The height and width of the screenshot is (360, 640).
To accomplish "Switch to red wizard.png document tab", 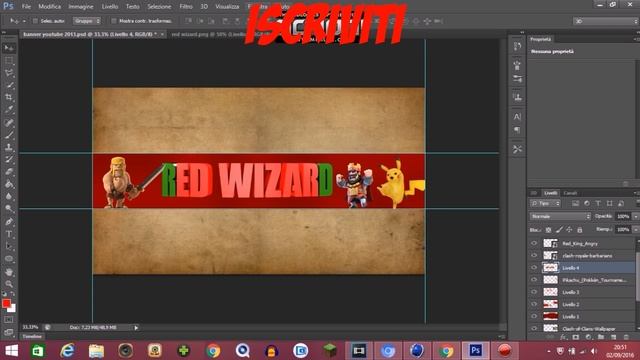I will [209, 34].
